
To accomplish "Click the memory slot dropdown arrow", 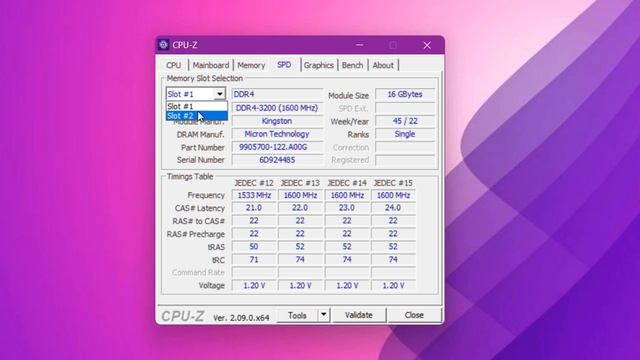I will pos(220,94).
